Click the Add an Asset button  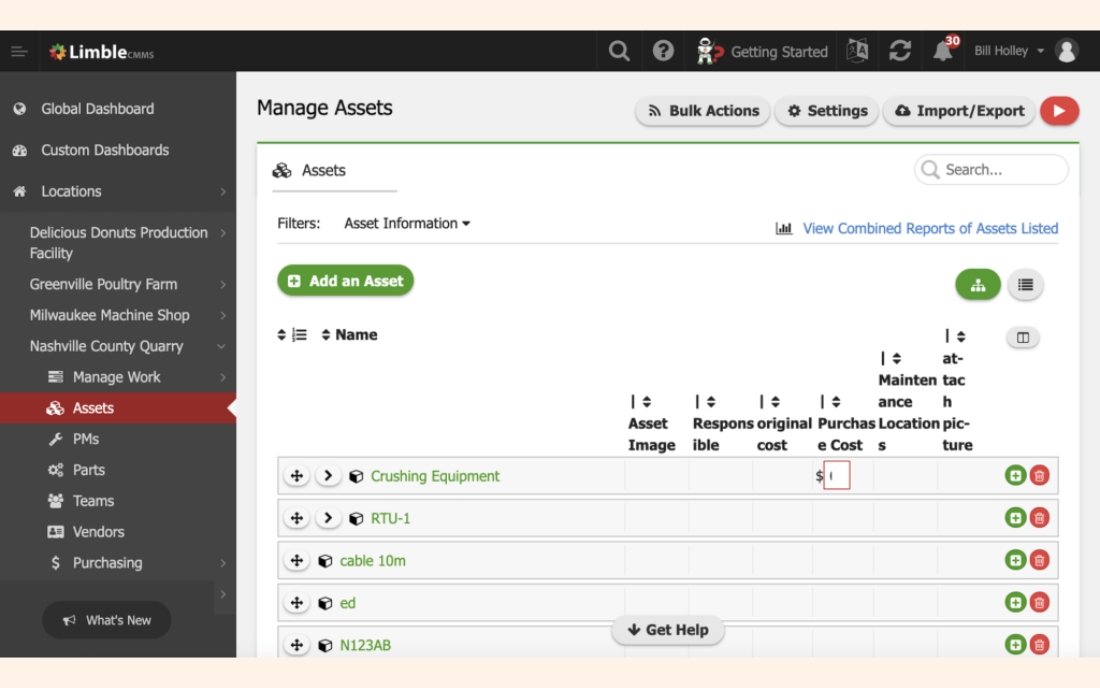[345, 281]
